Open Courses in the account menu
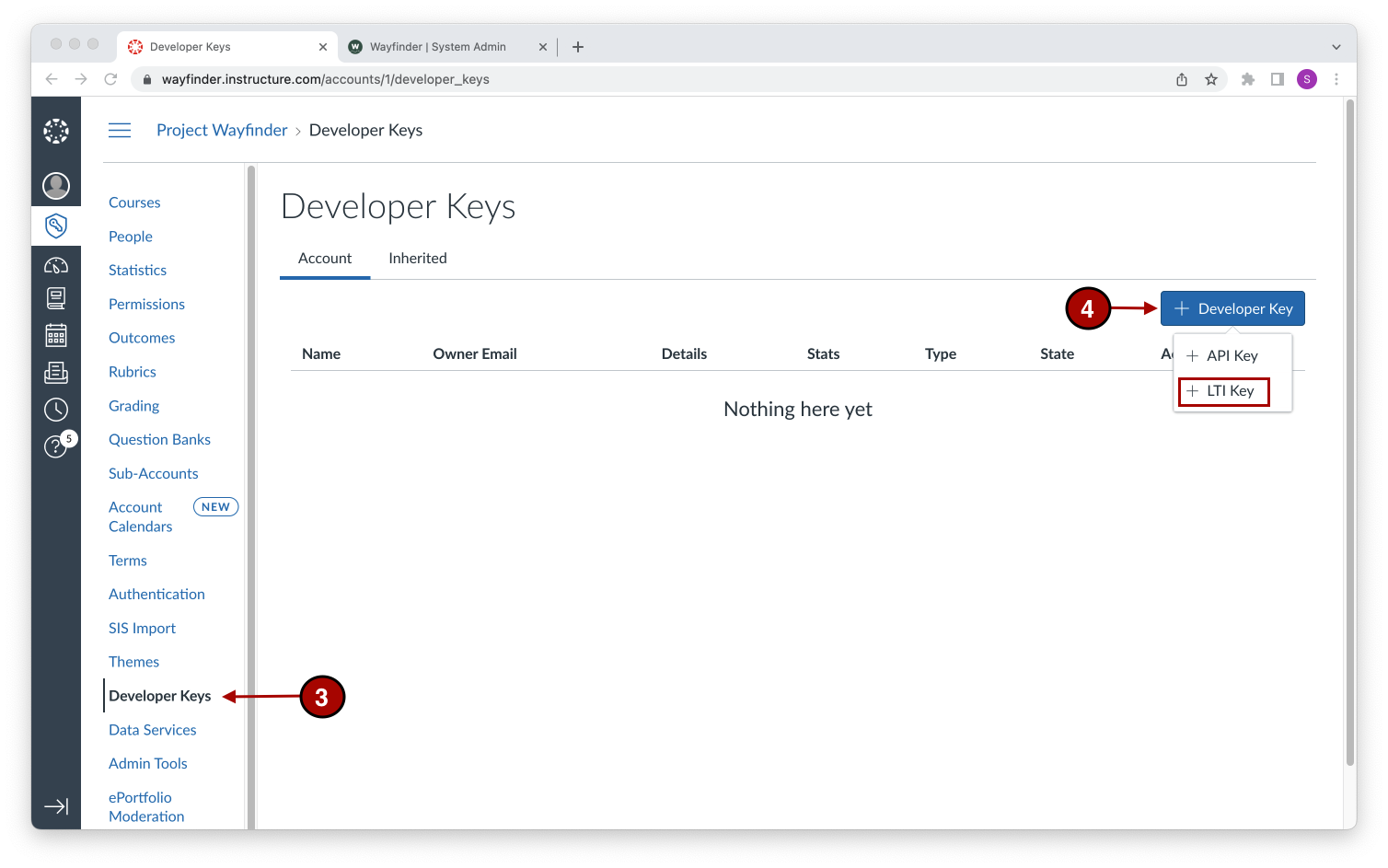Screen dimensions: 1388x868 [x=134, y=203]
